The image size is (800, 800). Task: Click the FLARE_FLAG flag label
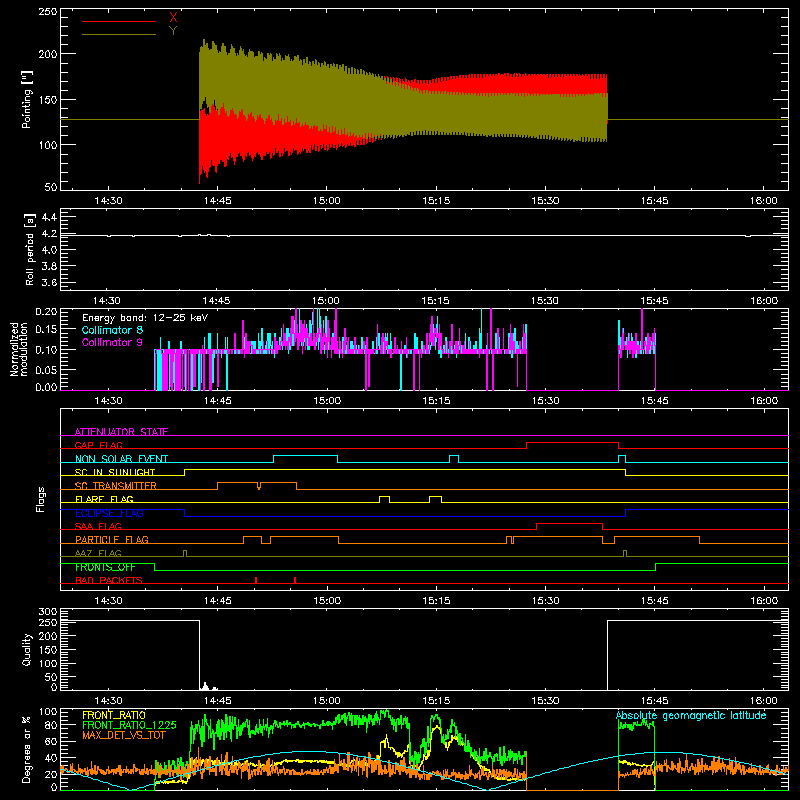[x=104, y=499]
